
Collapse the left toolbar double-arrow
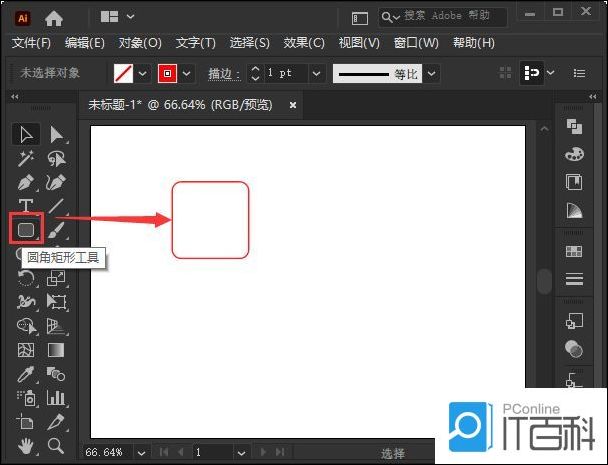[15, 97]
